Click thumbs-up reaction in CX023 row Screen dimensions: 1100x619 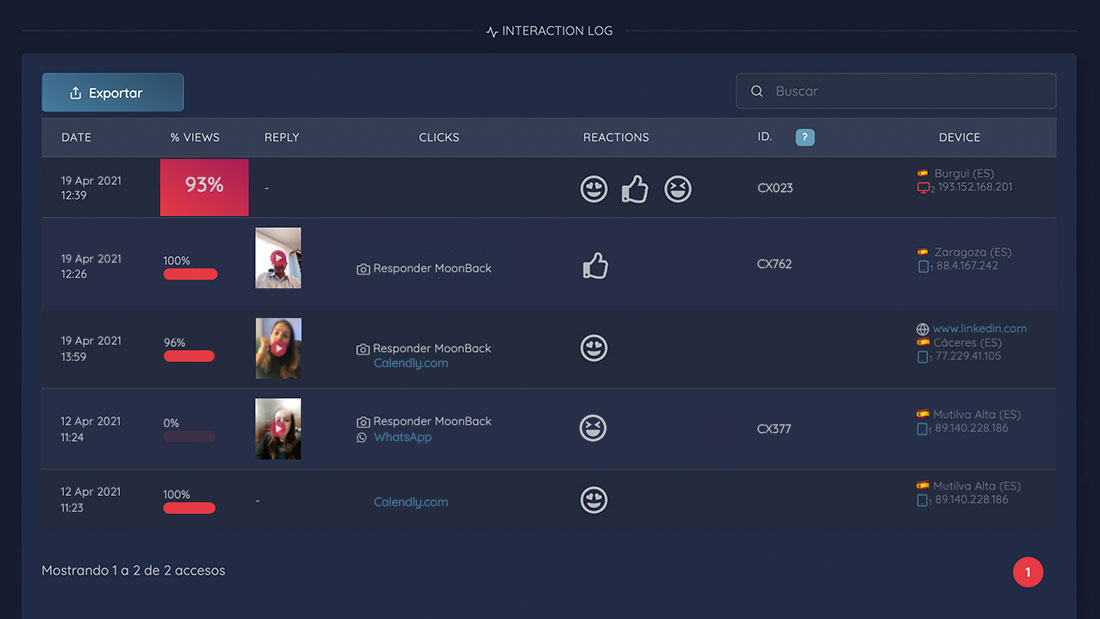click(635, 189)
